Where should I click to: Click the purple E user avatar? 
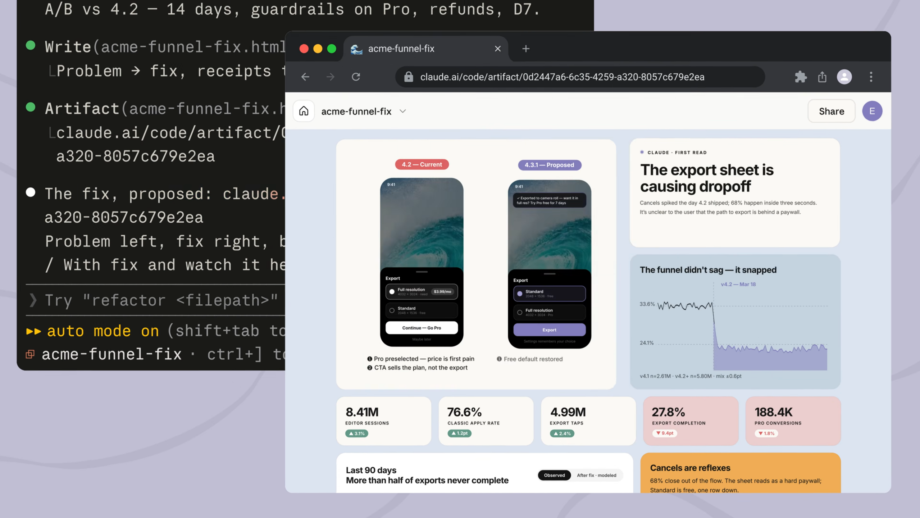coord(872,111)
